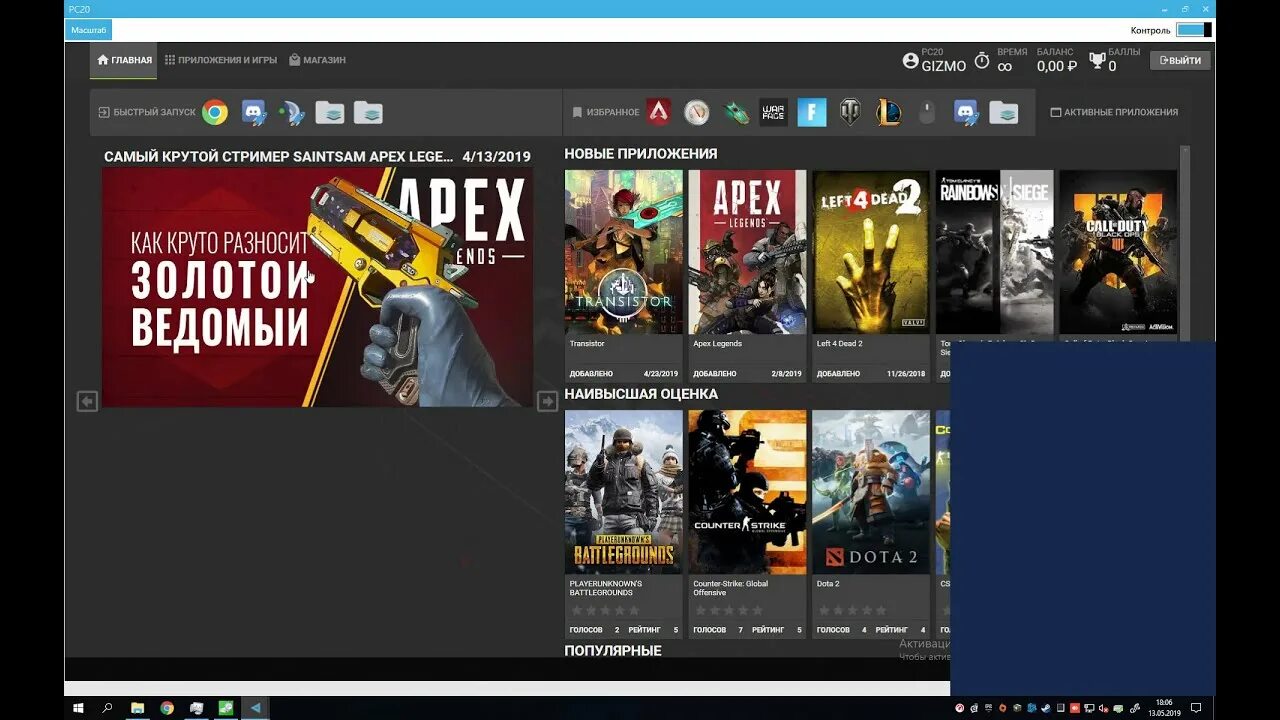The height and width of the screenshot is (720, 1280).
Task: Open first folder icon in quick launch
Action: (x=330, y=113)
